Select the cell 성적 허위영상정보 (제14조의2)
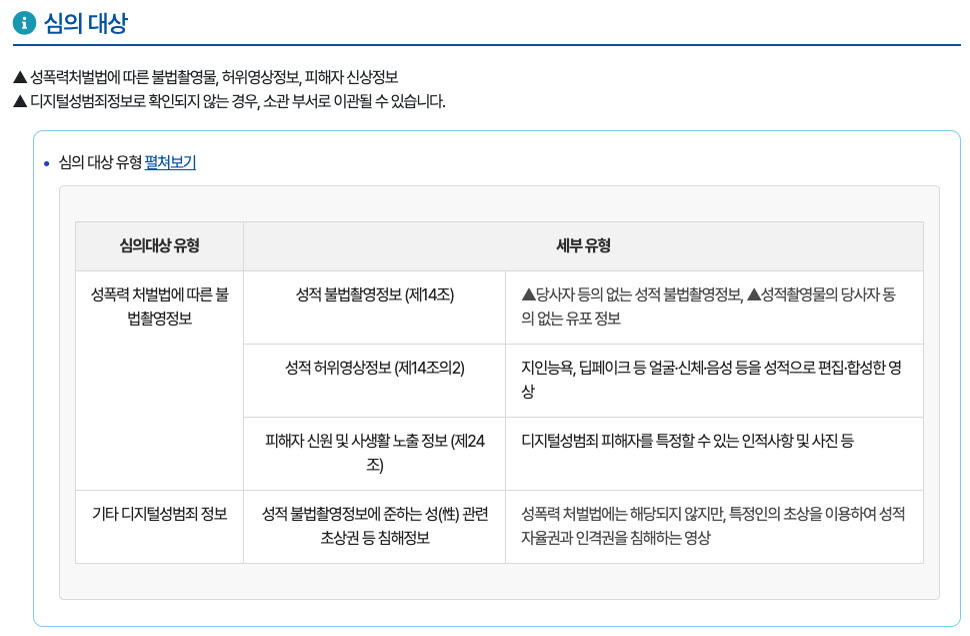This screenshot has width=970, height=636. [x=374, y=380]
